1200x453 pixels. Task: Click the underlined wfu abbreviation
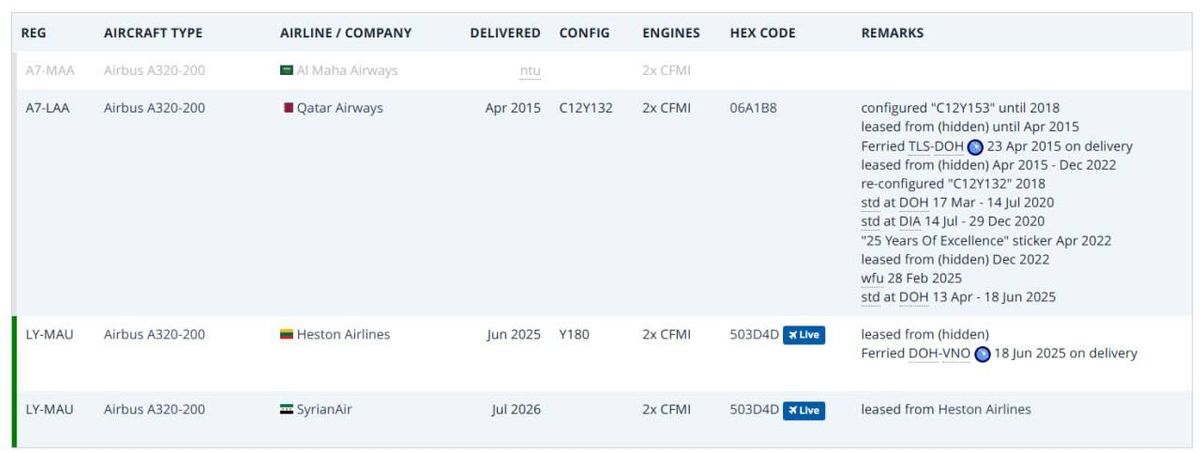pos(872,278)
